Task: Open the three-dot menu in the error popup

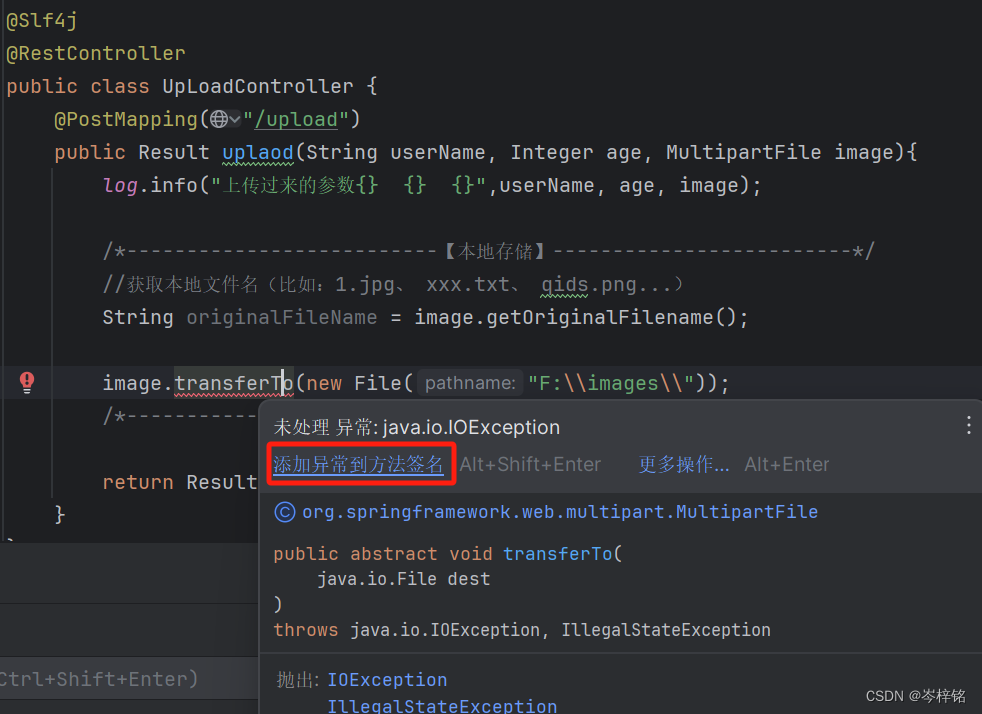Action: 968,426
